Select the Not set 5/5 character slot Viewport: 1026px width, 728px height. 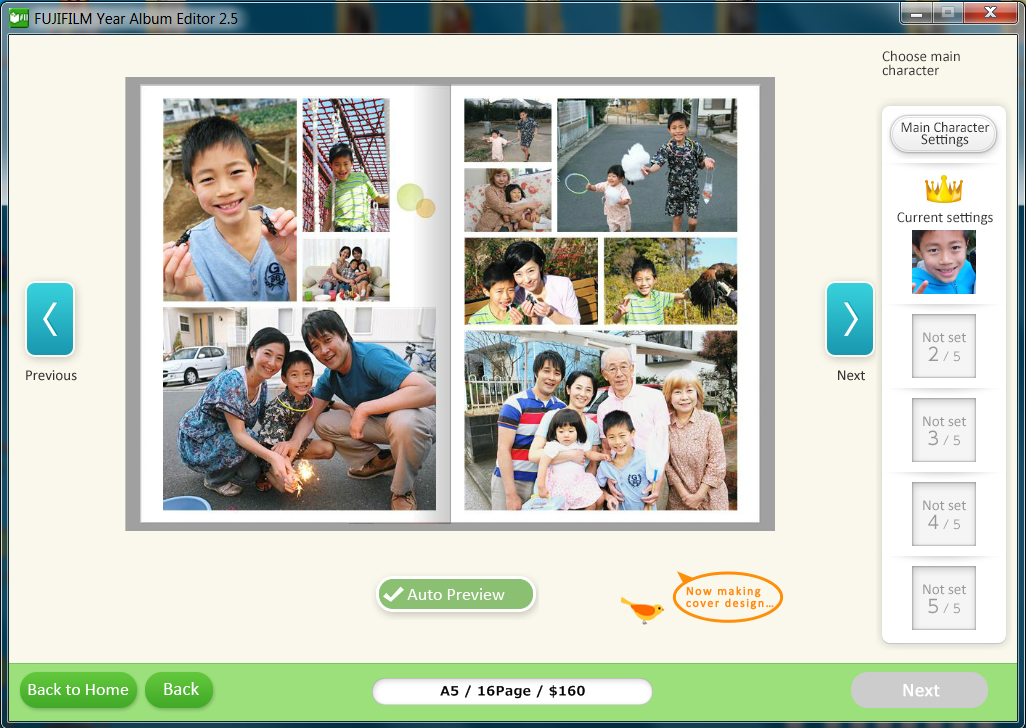(944, 598)
